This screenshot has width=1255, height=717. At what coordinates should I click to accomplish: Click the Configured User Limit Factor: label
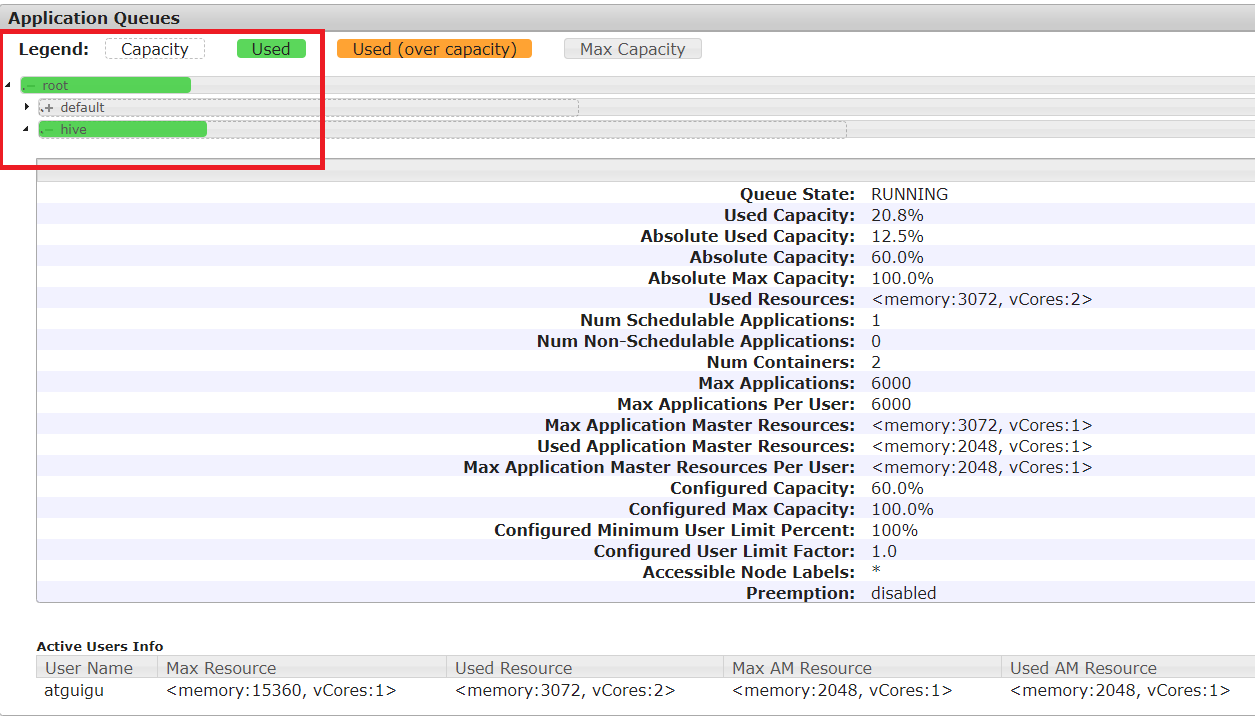[x=724, y=551]
